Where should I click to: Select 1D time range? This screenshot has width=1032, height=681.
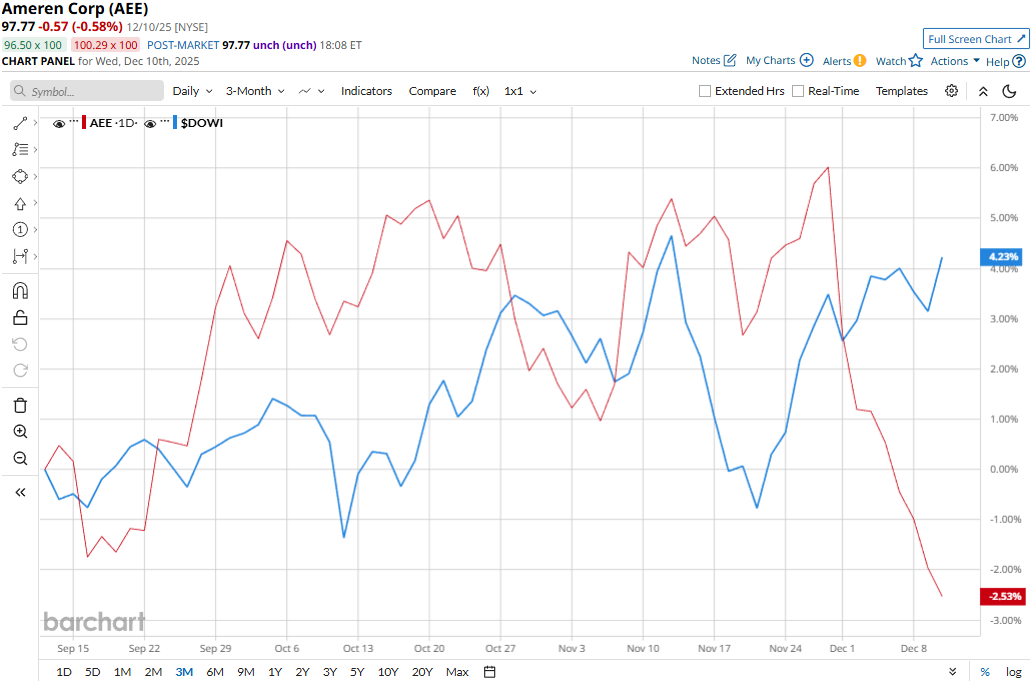[64, 672]
